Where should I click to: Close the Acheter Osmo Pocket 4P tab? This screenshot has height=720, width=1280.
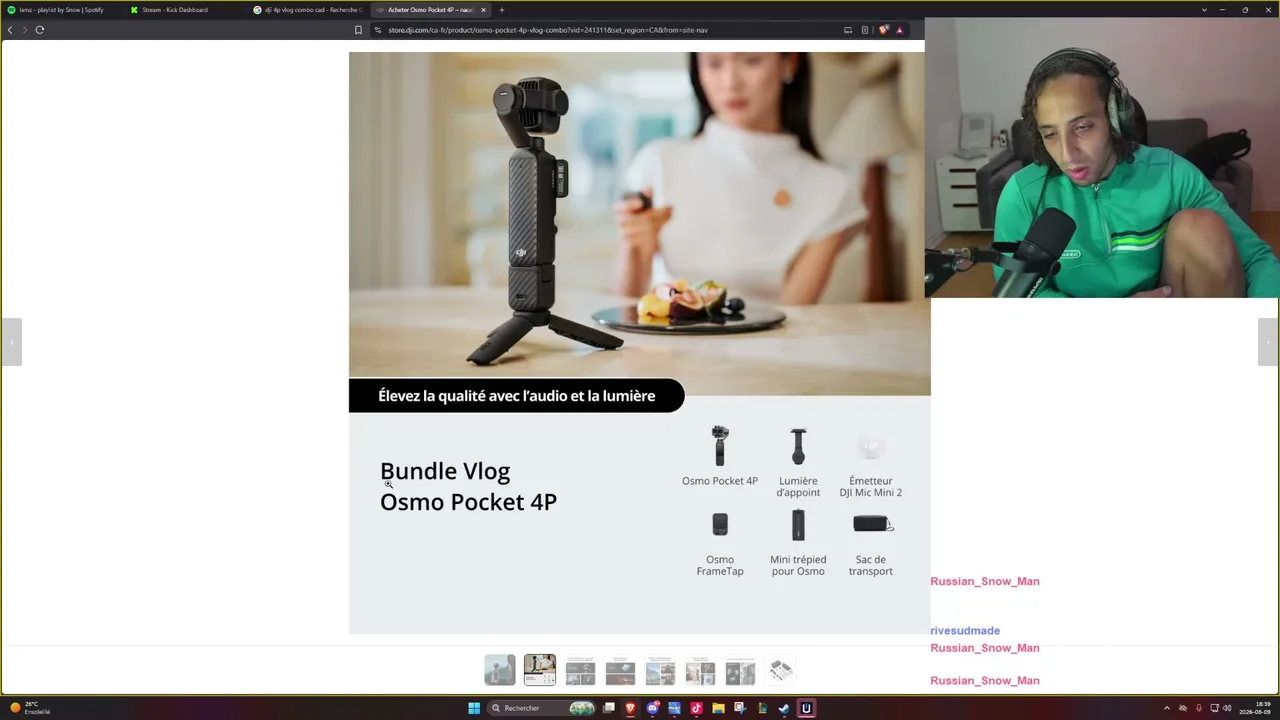coord(483,10)
